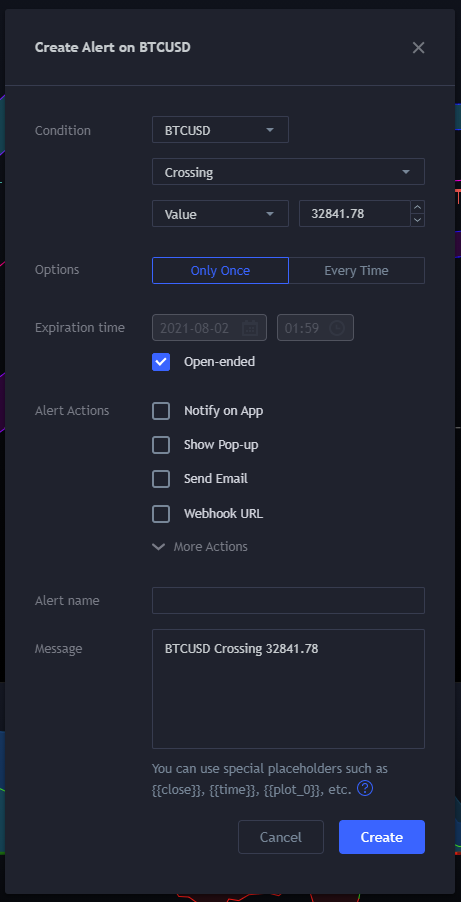Click the placeholders help question mark icon

(365, 788)
